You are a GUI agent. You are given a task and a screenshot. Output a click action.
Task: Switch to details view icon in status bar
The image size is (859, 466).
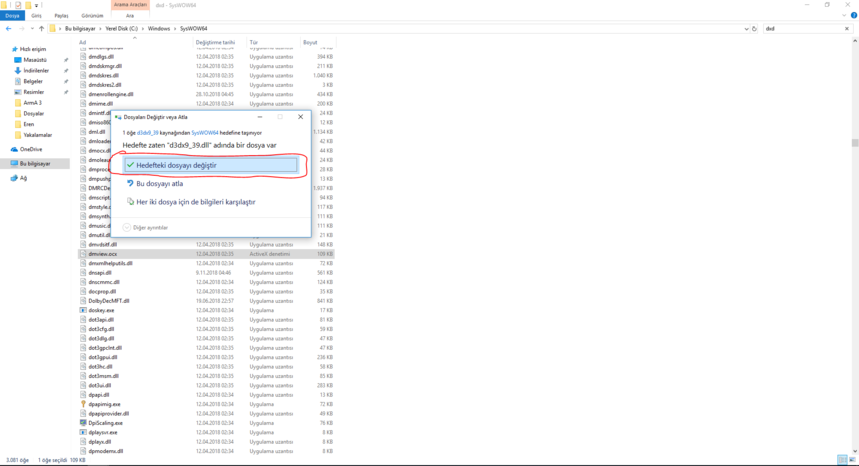point(842,460)
